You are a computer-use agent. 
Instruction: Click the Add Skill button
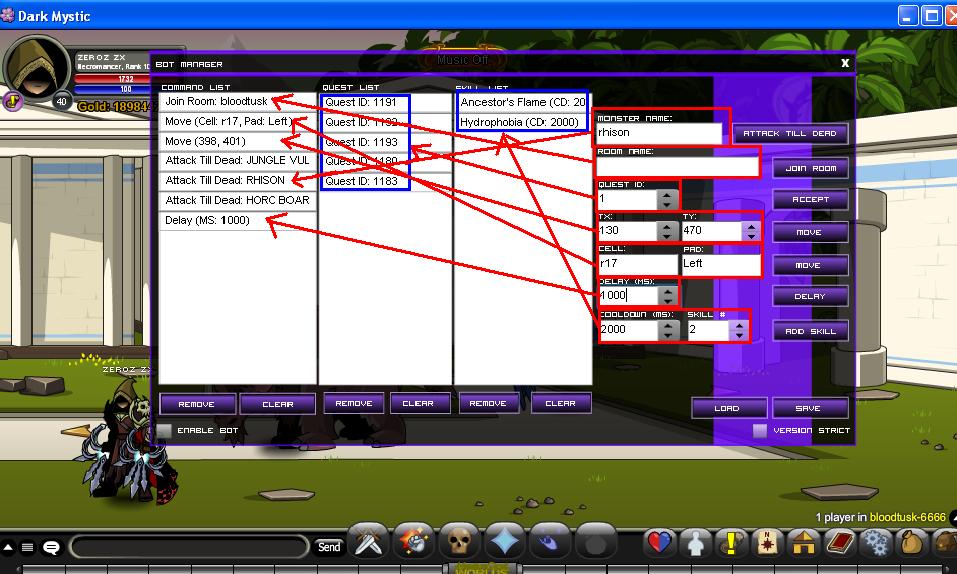coord(811,331)
